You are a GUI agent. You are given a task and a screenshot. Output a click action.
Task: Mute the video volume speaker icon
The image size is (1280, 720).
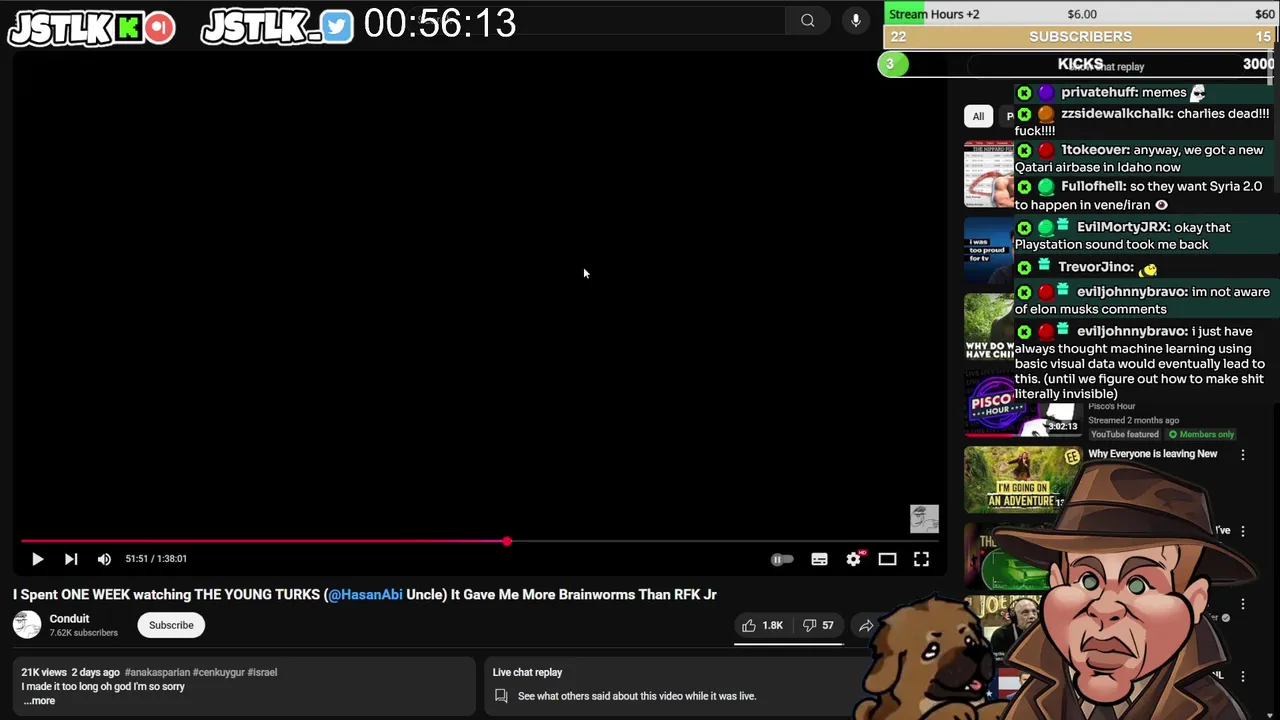point(104,559)
